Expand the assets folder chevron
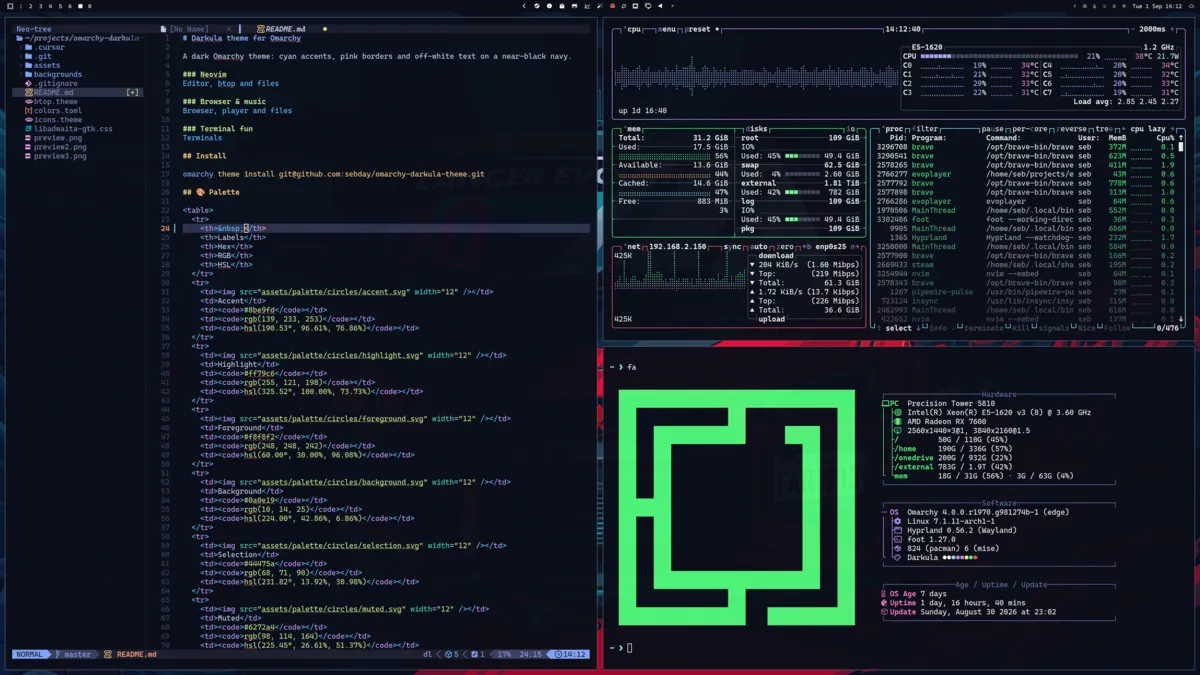The image size is (1200, 675). [21, 65]
